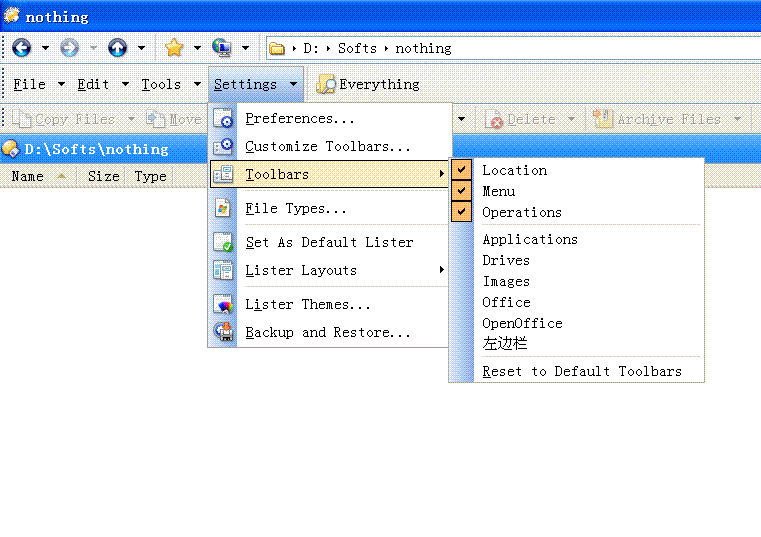Click the Move icon in operations toolbar
761x537 pixels.
(156, 119)
